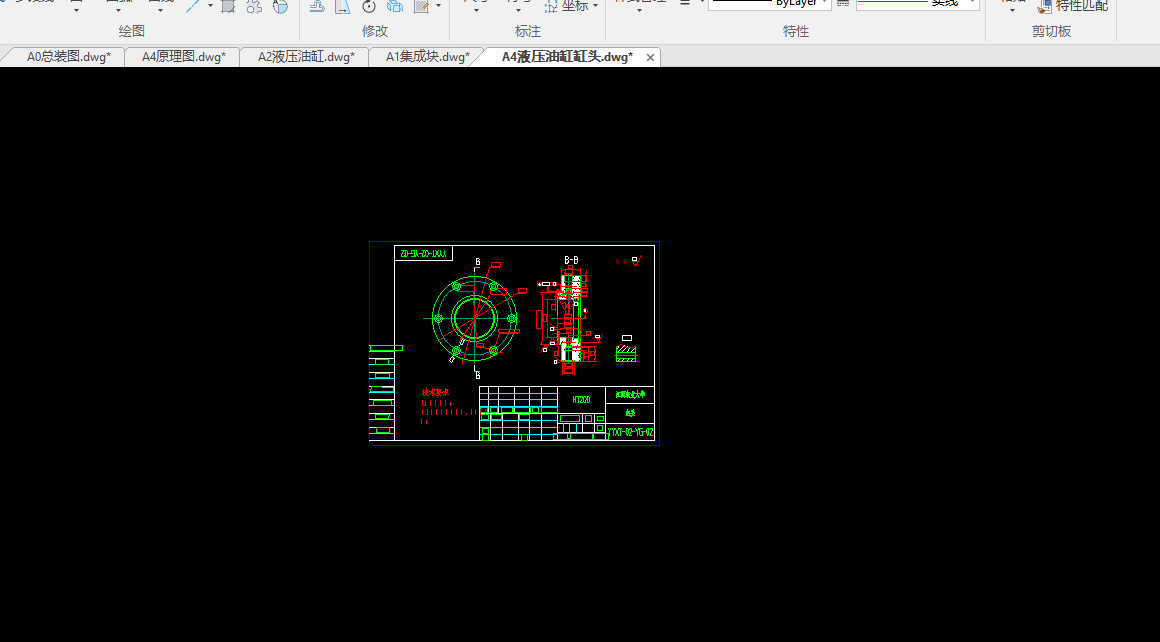Viewport: 1160px width, 642px height.
Task: Expand the 修改 panel title
Action: pyautogui.click(x=374, y=31)
